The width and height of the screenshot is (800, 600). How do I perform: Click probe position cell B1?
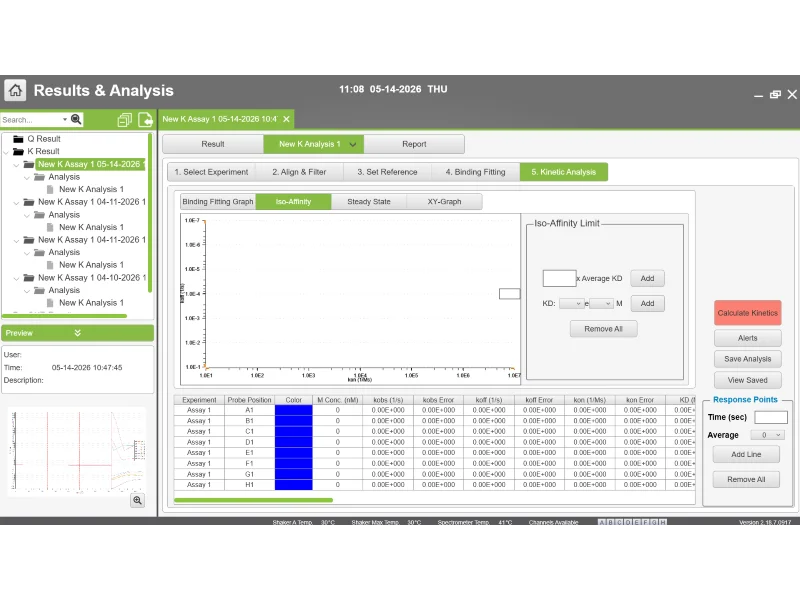249,421
